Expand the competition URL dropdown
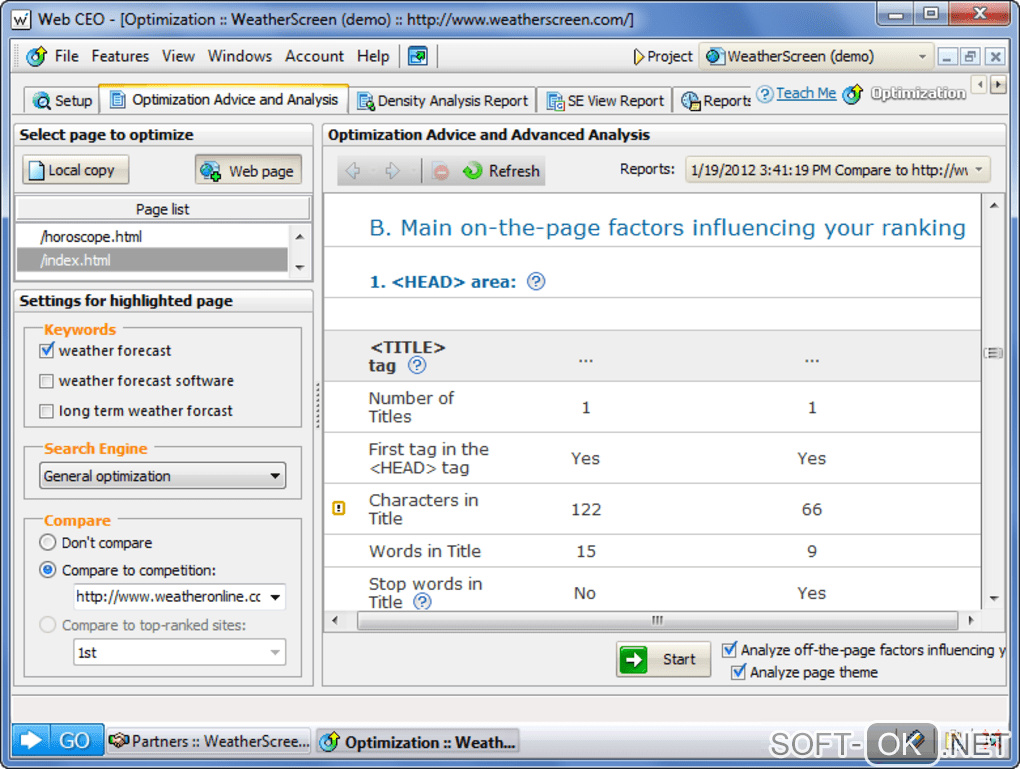This screenshot has width=1020, height=769. [x=275, y=597]
